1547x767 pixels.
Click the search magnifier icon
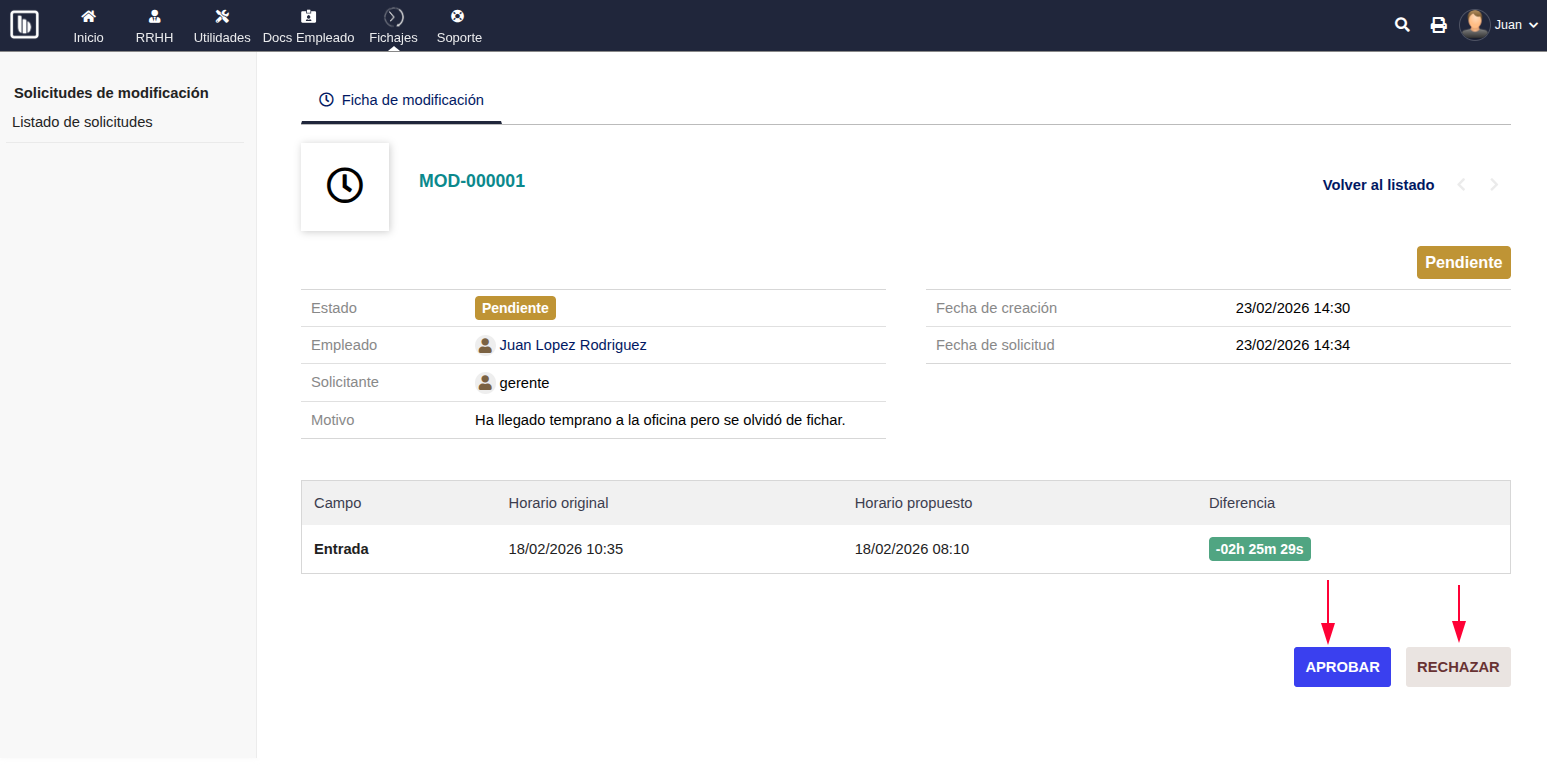(x=1402, y=25)
